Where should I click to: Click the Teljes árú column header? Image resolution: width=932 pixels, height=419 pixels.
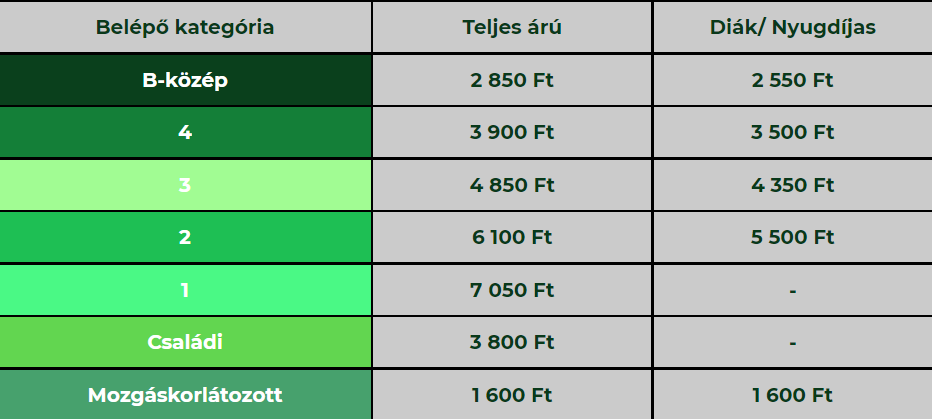click(x=512, y=27)
